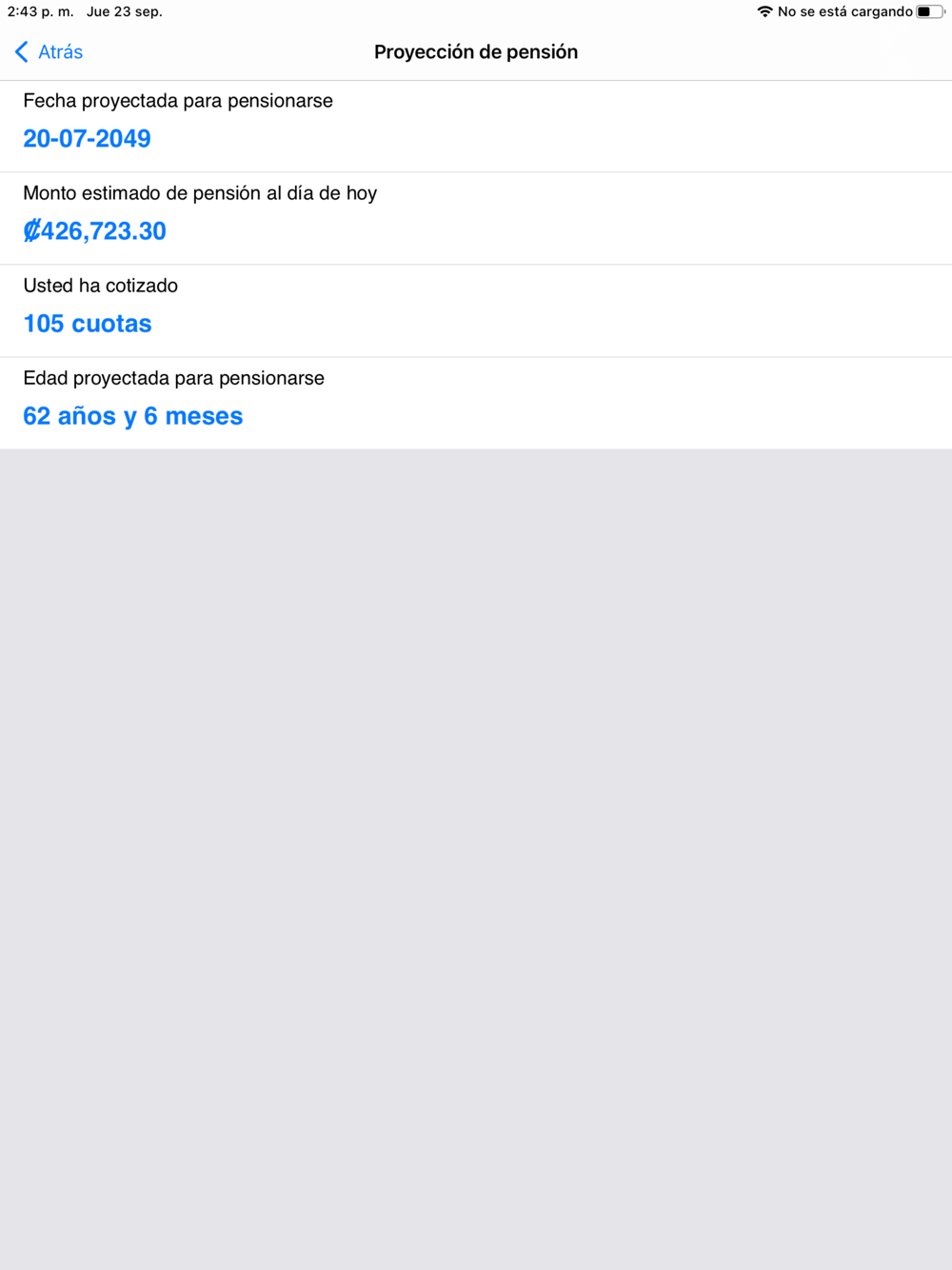
Task: Tap the status bar date Jue 23 sep.
Action: (x=125, y=11)
